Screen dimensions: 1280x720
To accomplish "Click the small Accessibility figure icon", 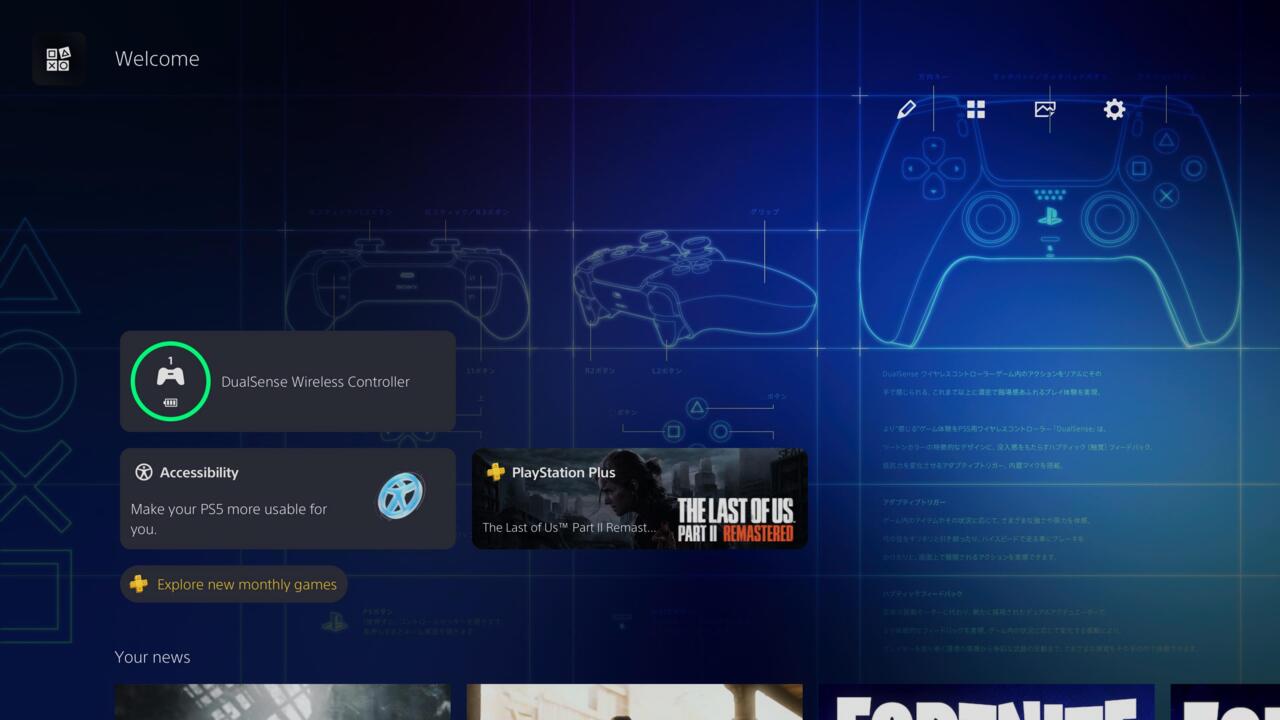I will [x=144, y=473].
